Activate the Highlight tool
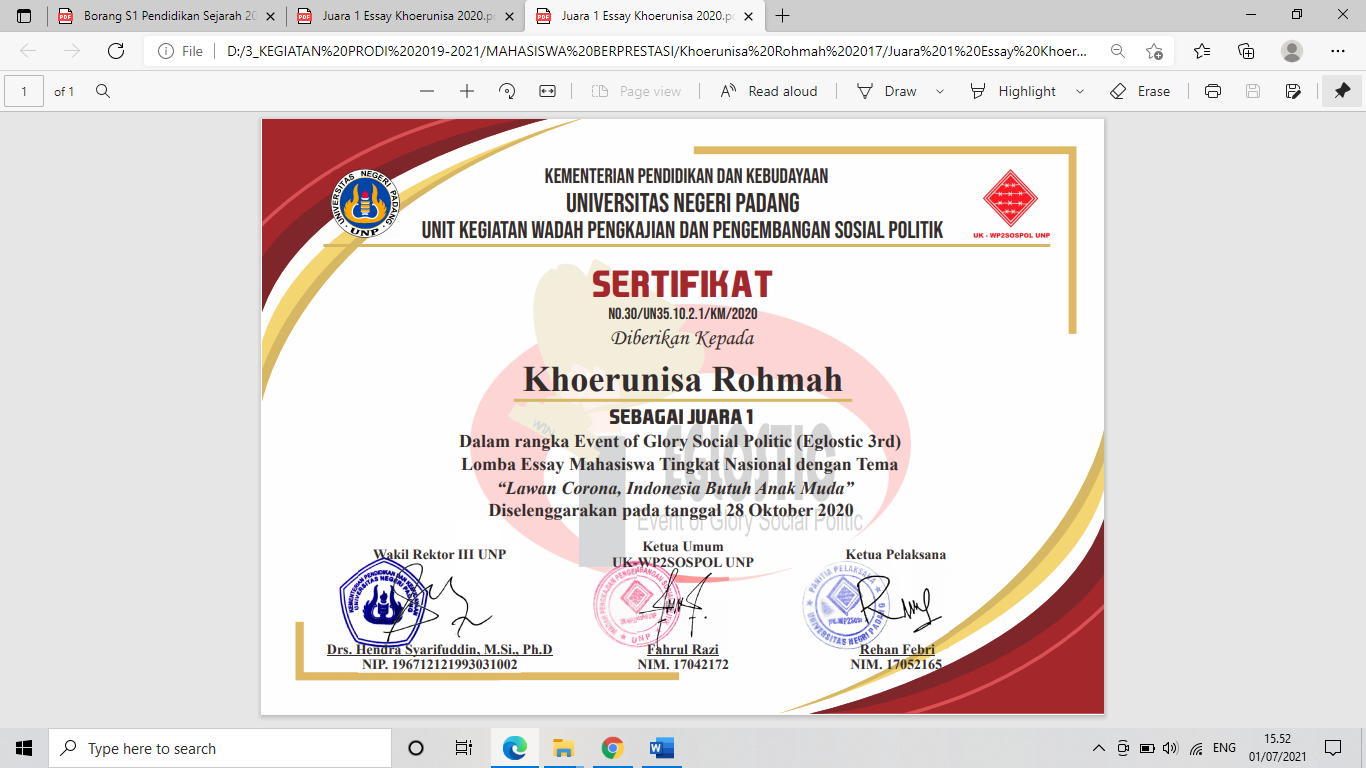Screen dimensions: 1366x768 click(1013, 91)
